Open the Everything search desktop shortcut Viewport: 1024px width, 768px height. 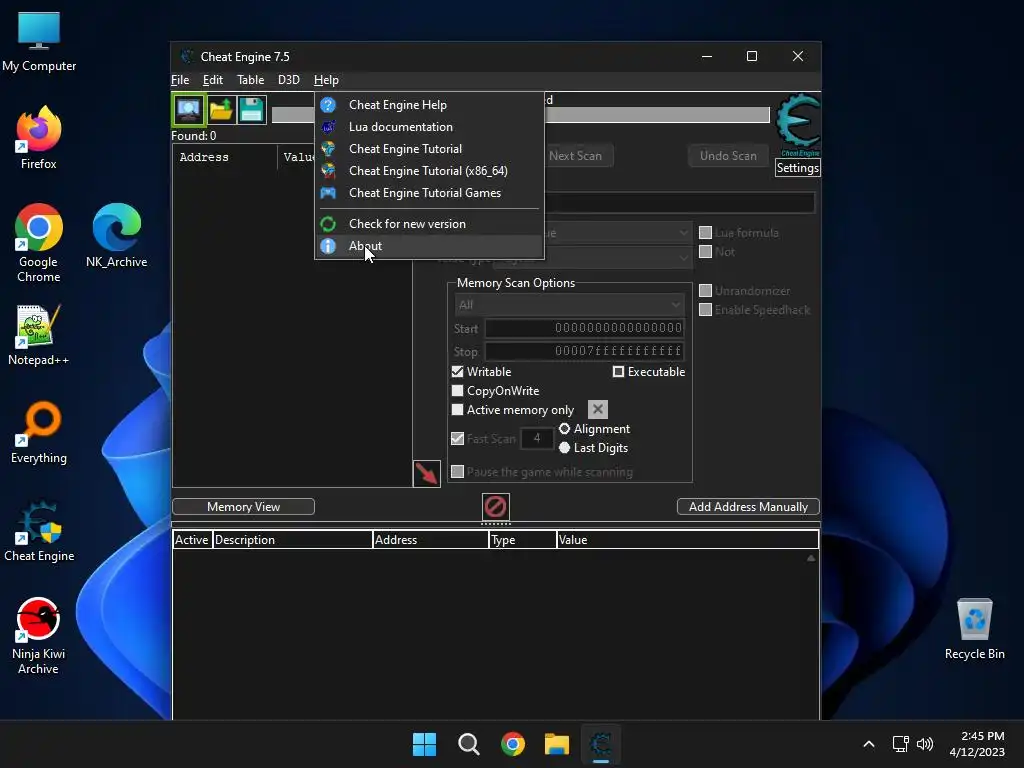[x=39, y=432]
